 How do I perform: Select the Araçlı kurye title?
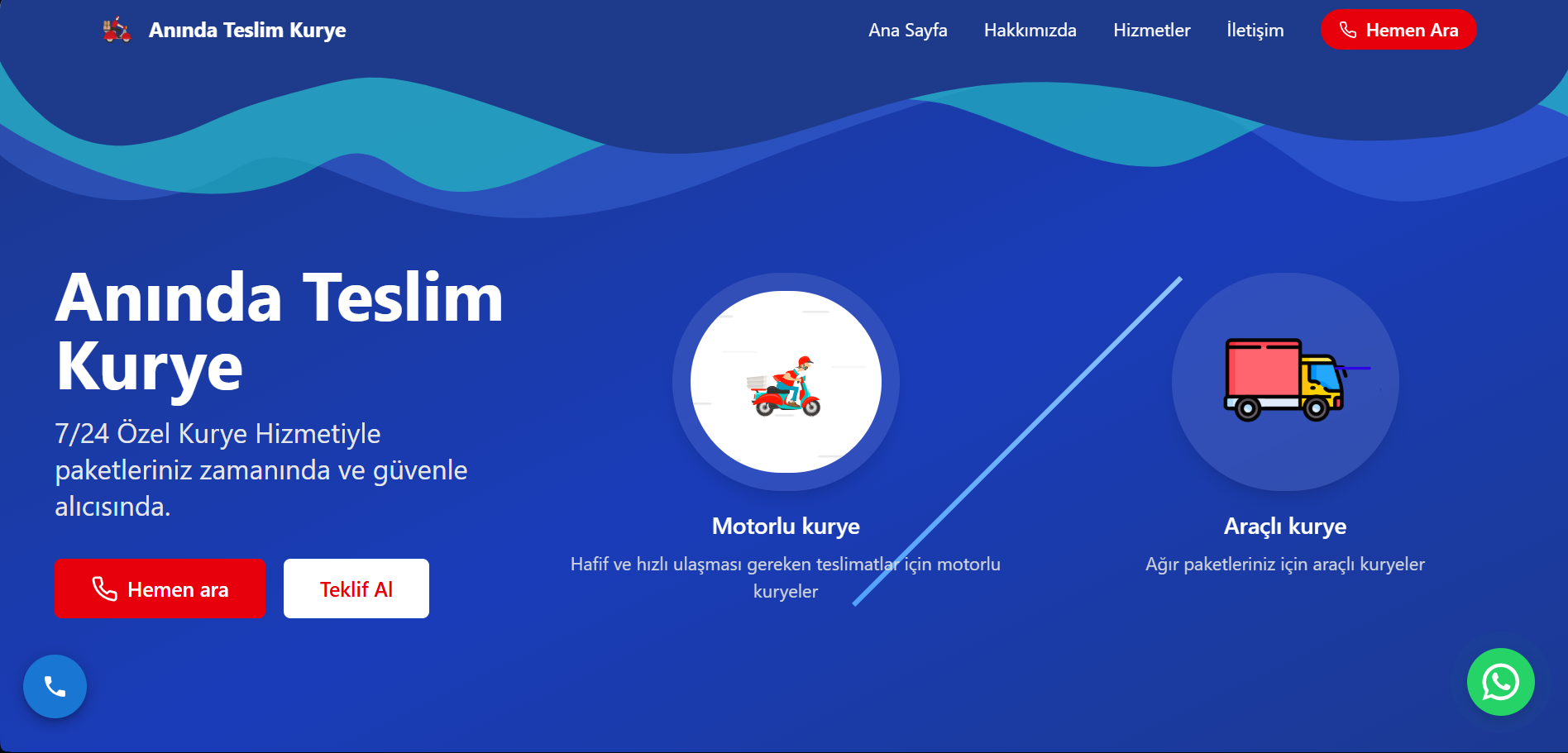pos(1284,526)
